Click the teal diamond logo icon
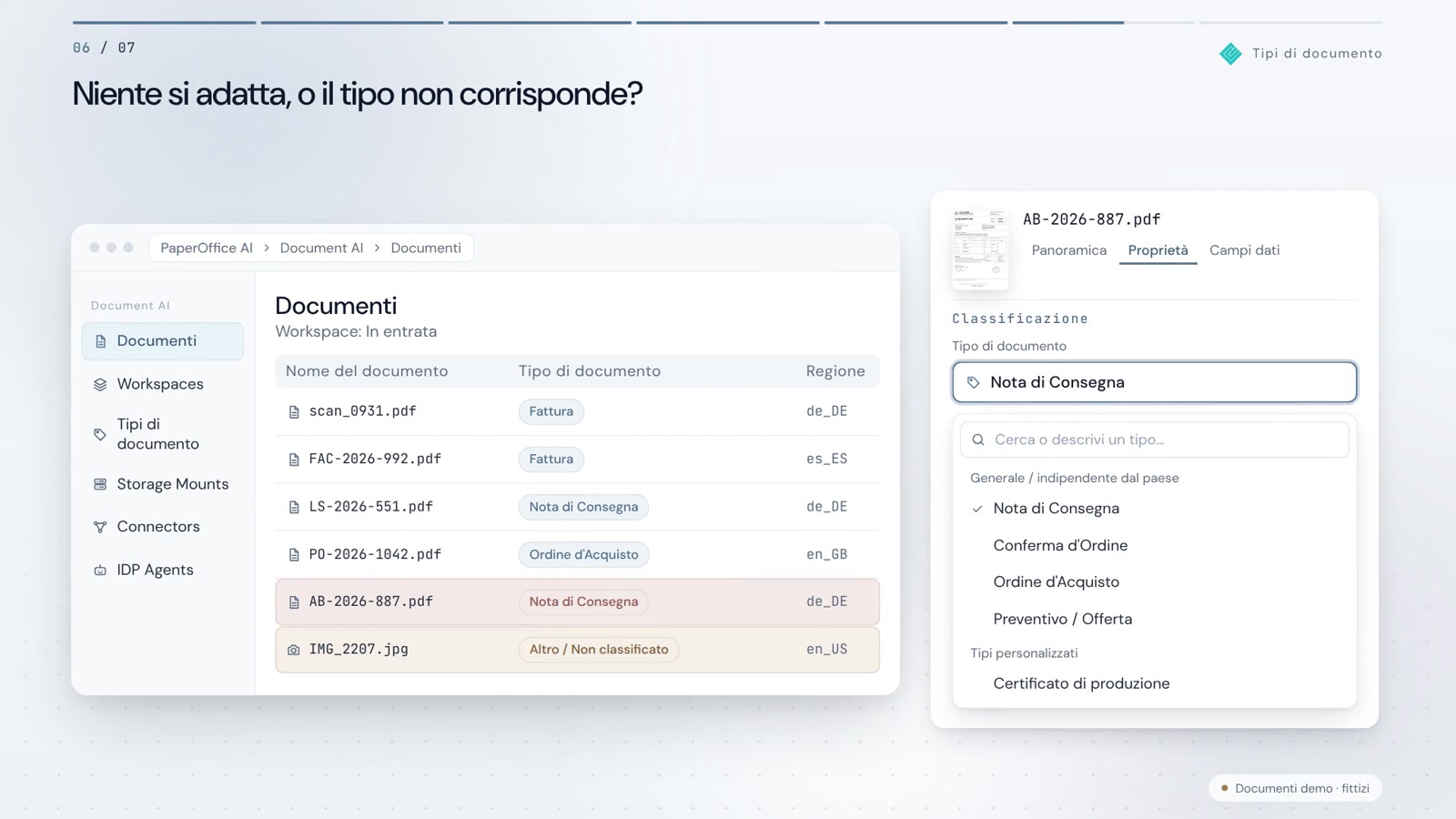This screenshot has height=819, width=1456. [1230, 54]
